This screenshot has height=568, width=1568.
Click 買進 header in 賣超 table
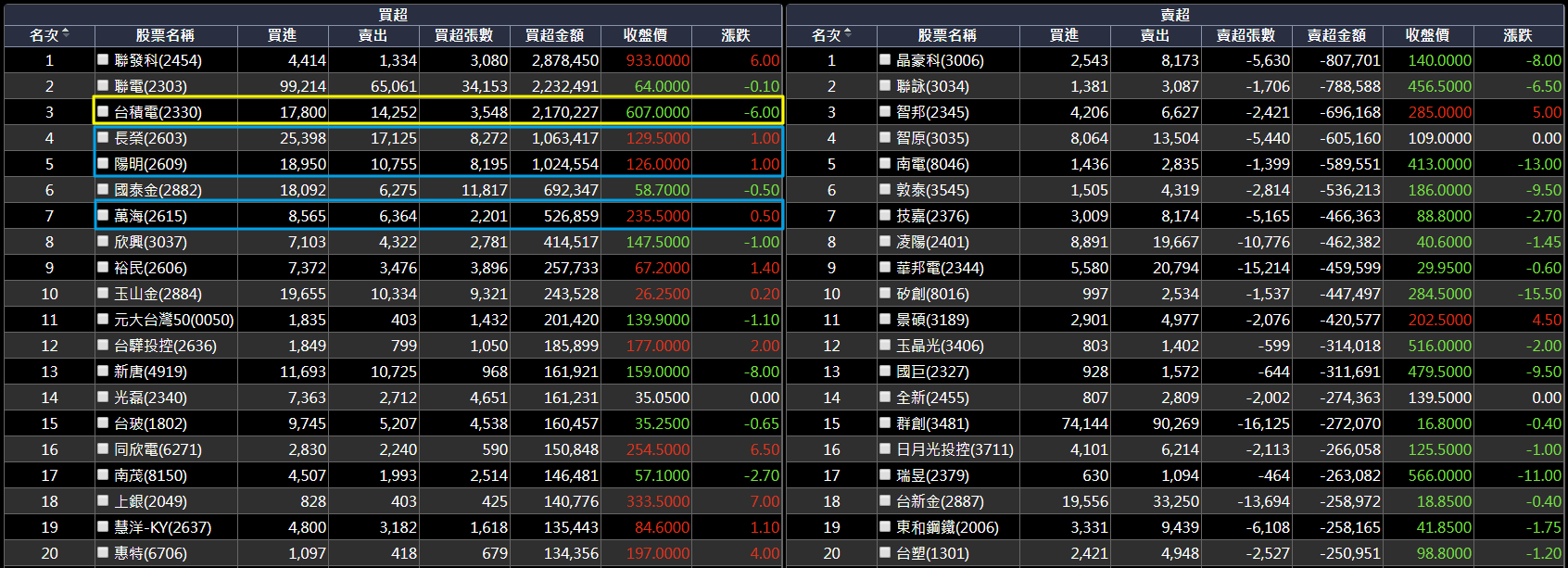[1064, 35]
